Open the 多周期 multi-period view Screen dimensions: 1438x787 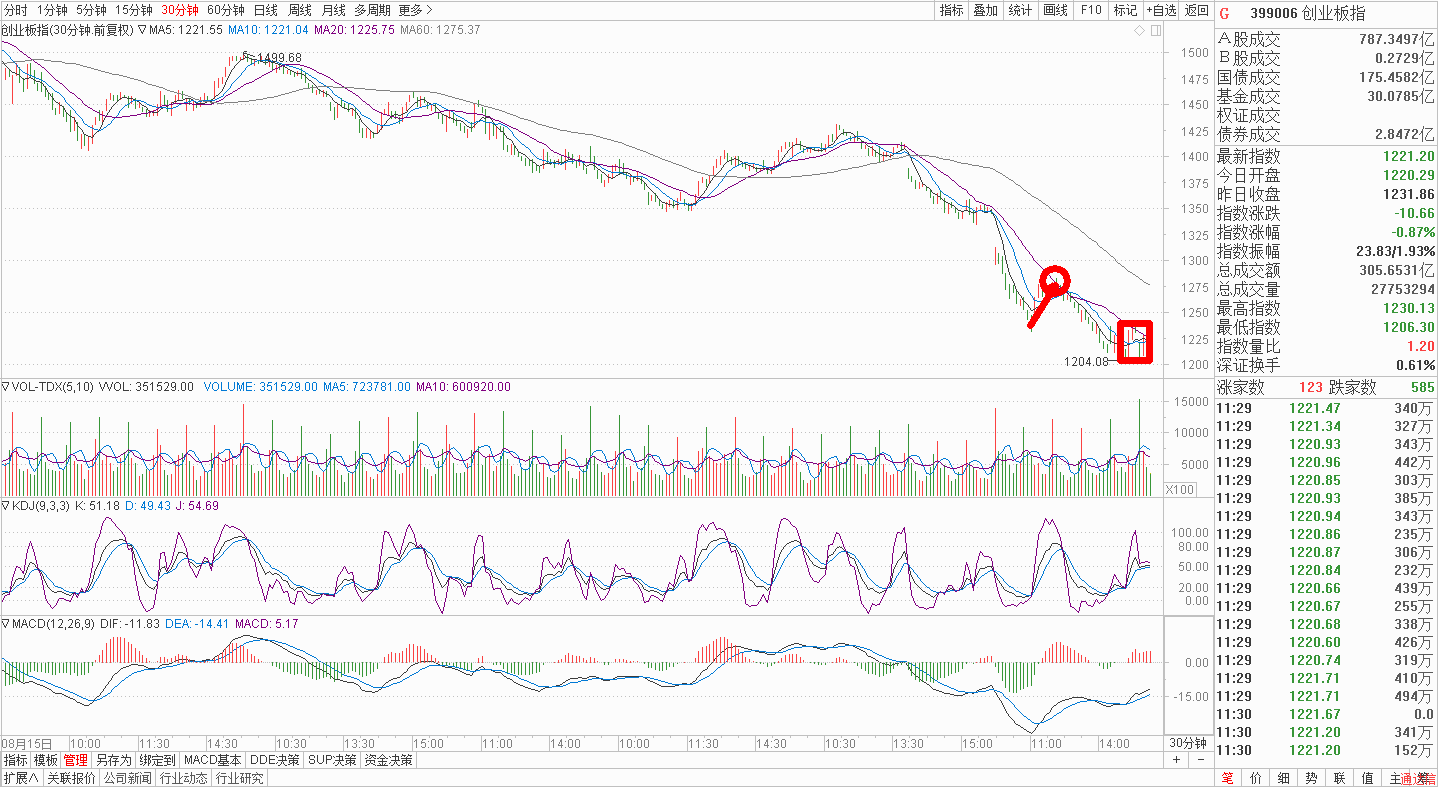click(x=373, y=10)
